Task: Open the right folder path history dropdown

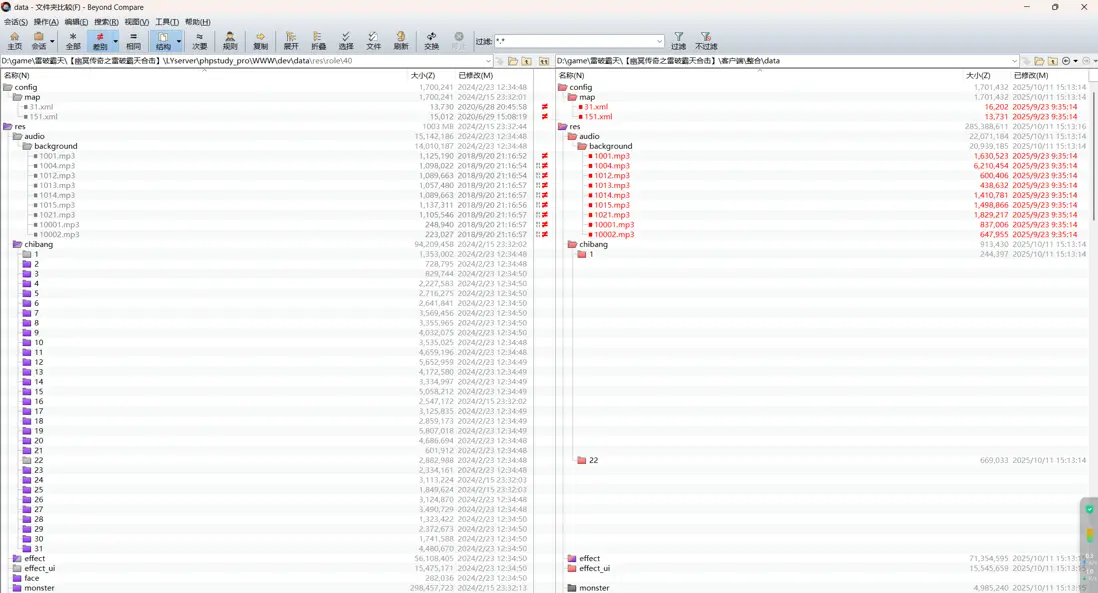Action: pyautogui.click(x=1014, y=61)
